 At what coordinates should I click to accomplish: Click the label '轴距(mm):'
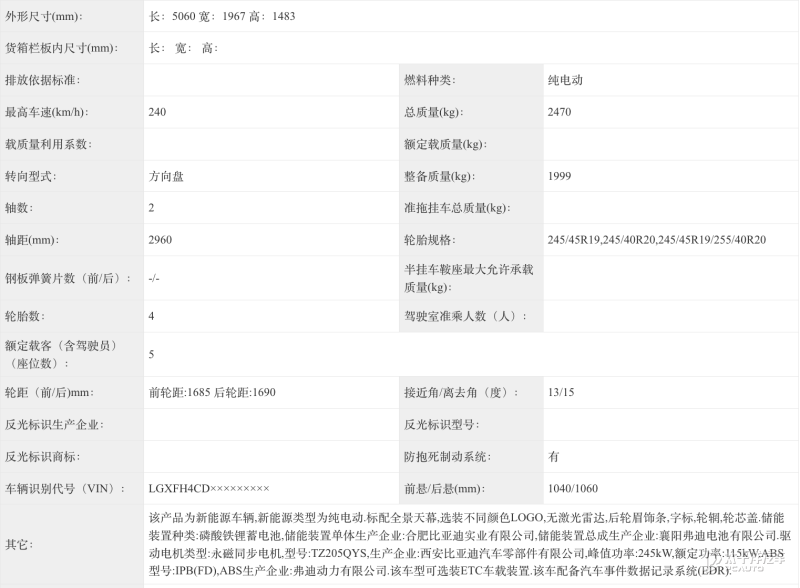point(32,240)
